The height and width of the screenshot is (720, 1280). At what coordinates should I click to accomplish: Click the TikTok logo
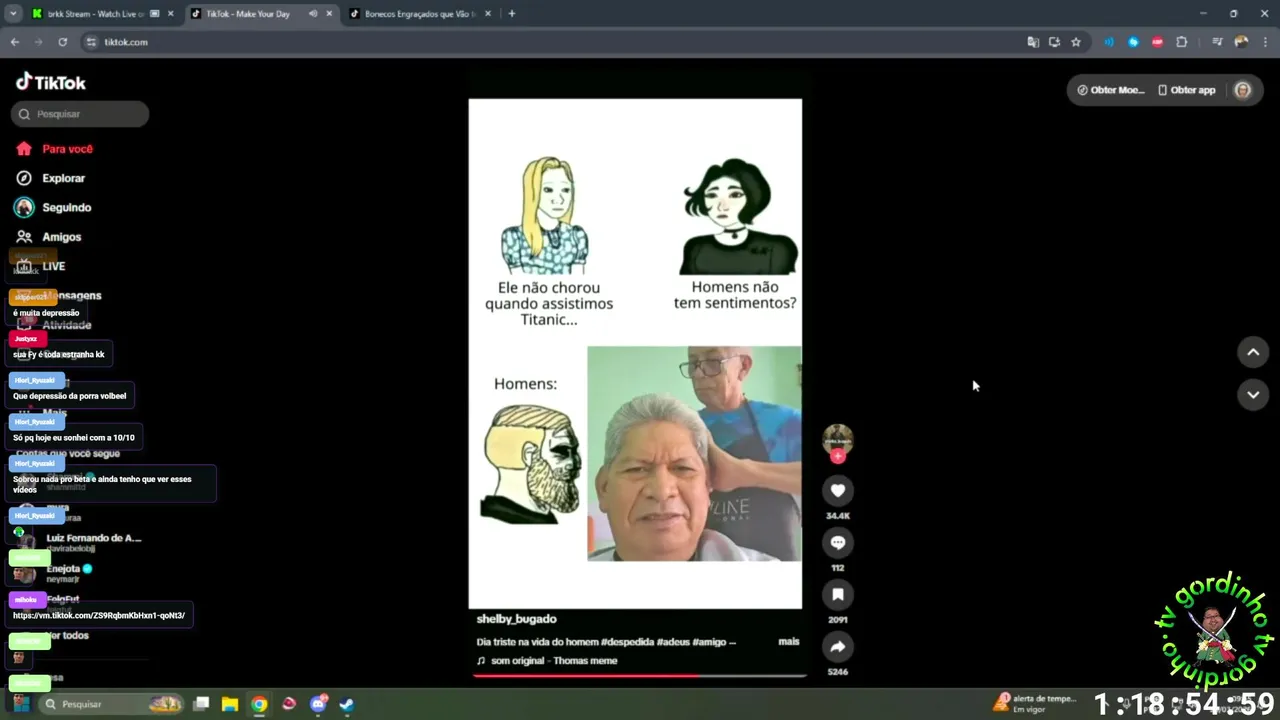tap(51, 82)
